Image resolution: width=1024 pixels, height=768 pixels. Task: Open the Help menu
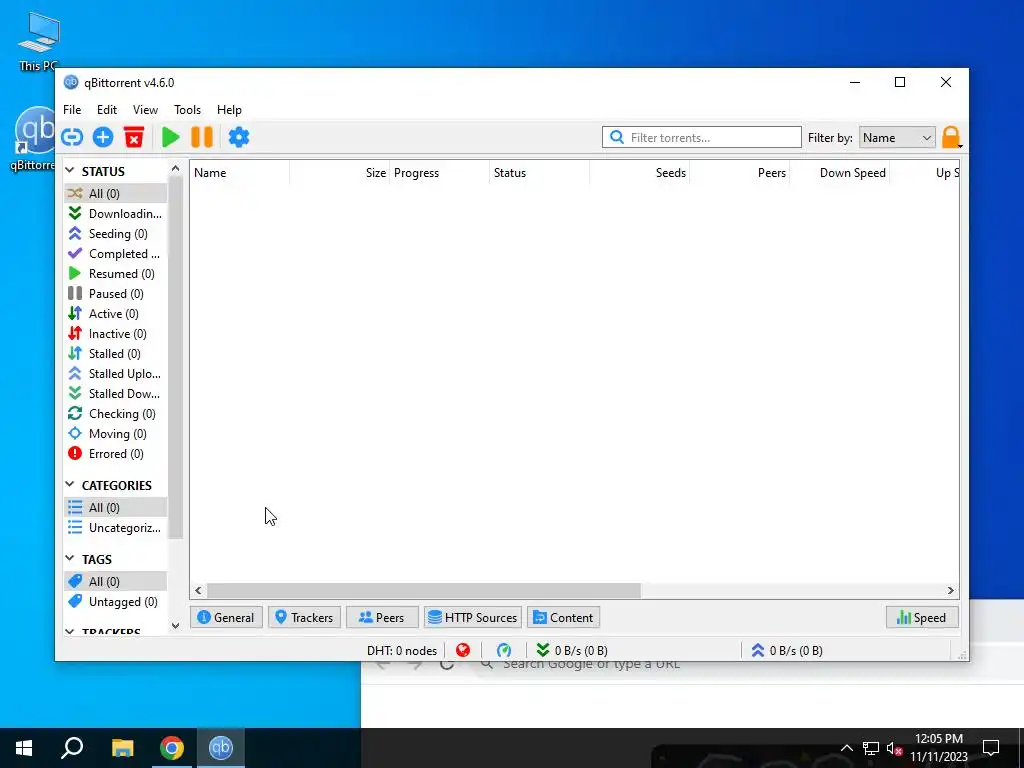point(229,110)
